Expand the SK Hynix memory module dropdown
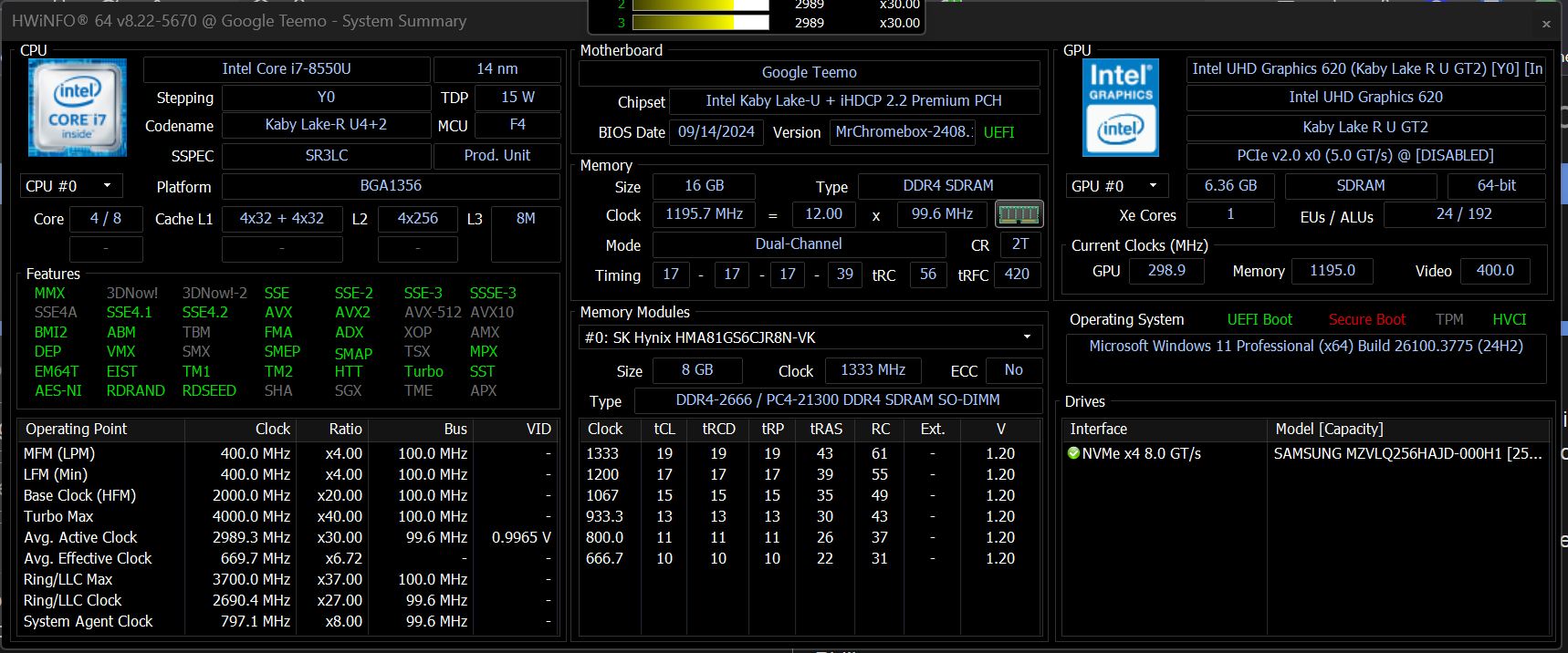 (810, 337)
